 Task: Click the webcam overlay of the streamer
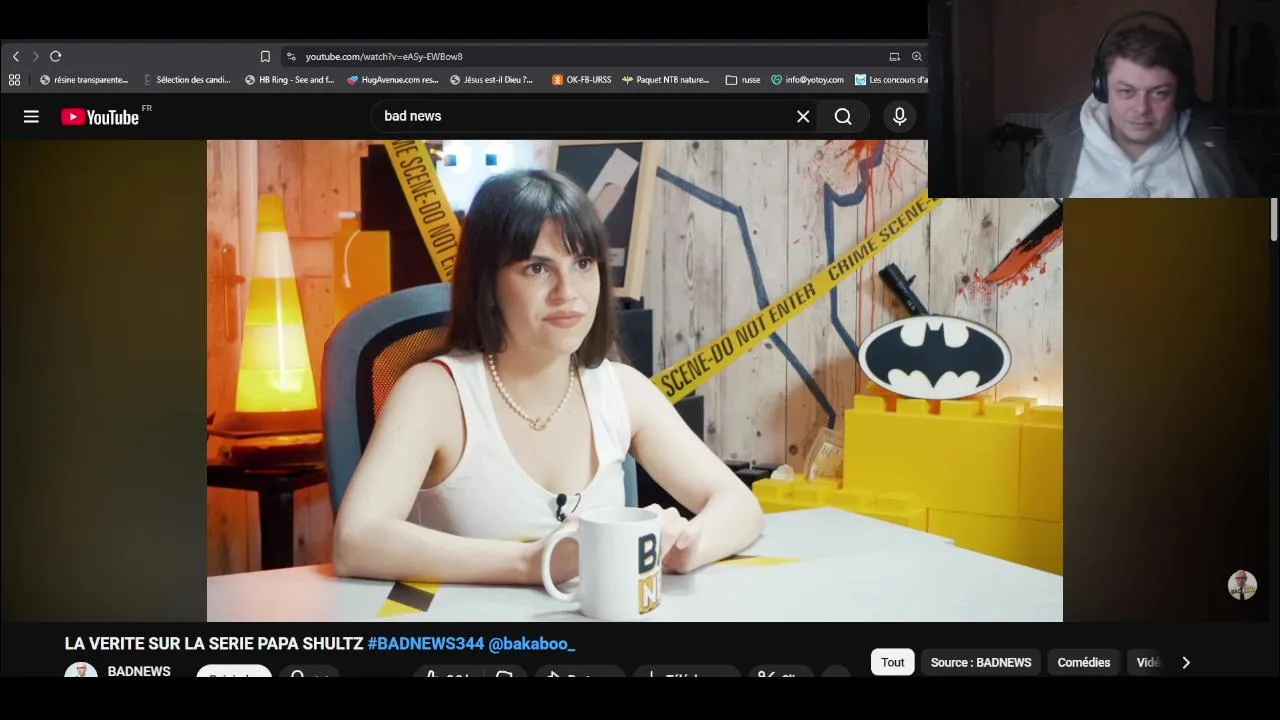coord(1104,99)
